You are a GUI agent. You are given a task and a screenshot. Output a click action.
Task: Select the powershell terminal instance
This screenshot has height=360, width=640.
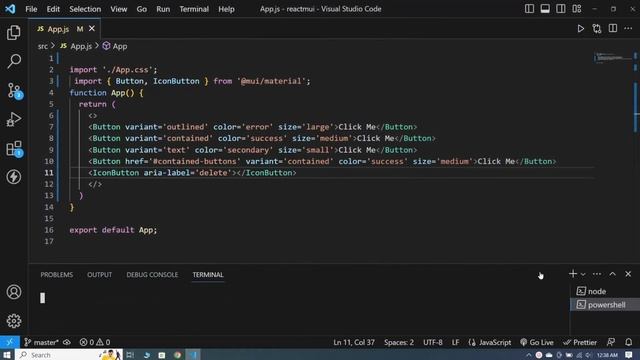tap(604, 304)
